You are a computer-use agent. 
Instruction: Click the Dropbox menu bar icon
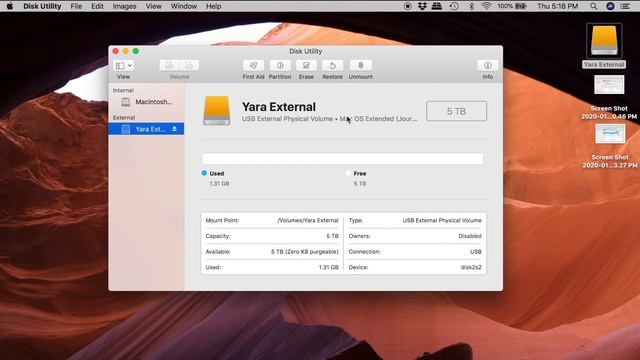[422, 6]
